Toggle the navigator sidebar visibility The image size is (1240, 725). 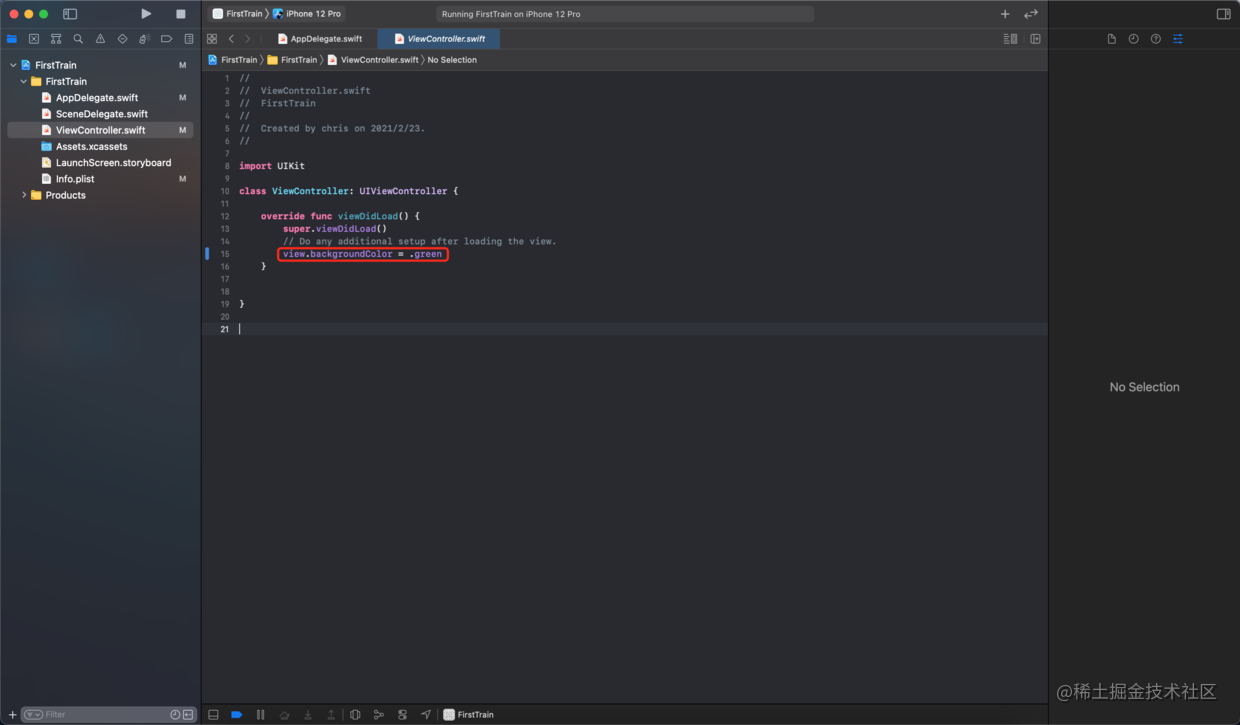point(70,14)
